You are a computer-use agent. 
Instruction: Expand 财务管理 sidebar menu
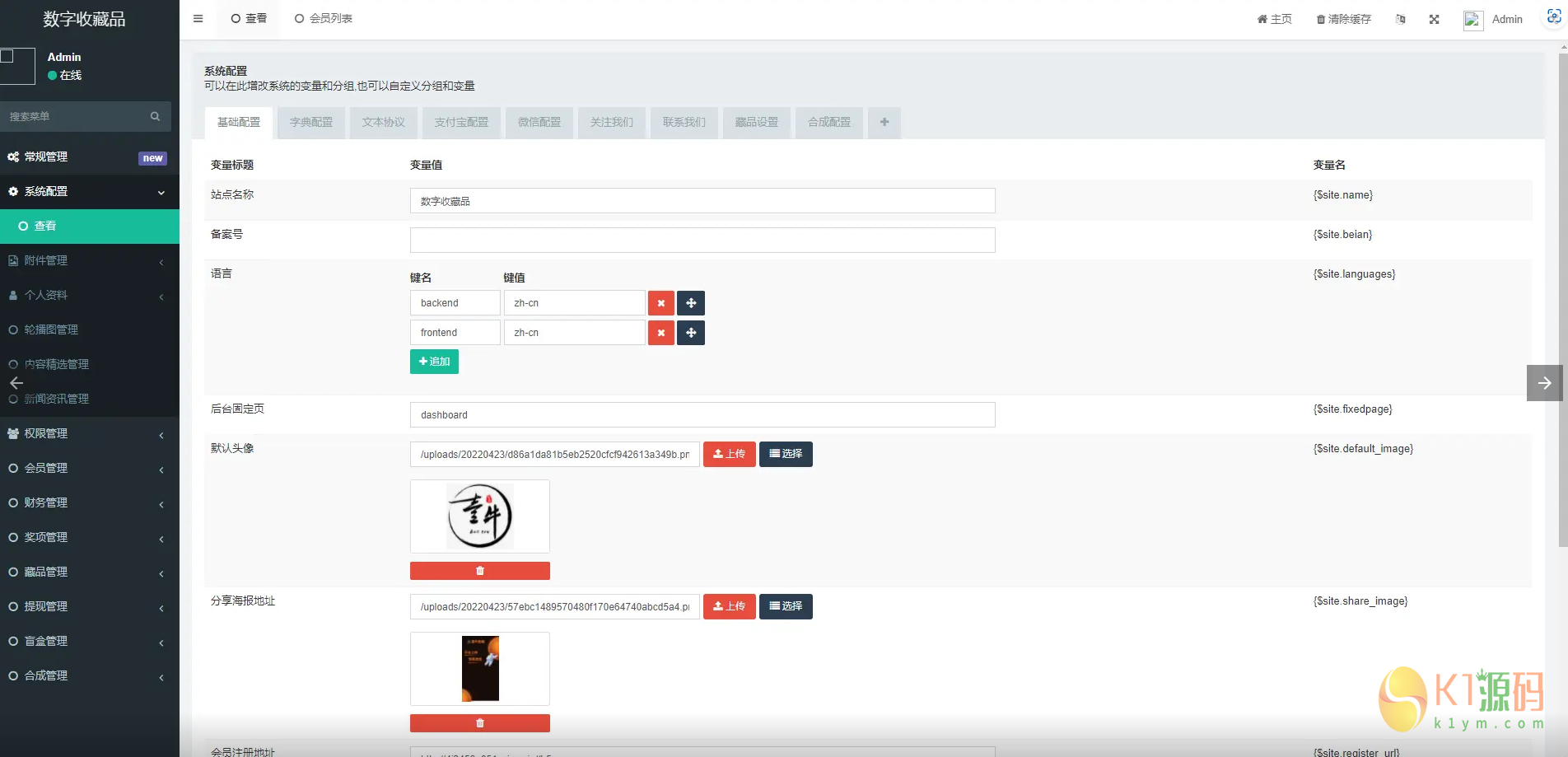point(90,502)
